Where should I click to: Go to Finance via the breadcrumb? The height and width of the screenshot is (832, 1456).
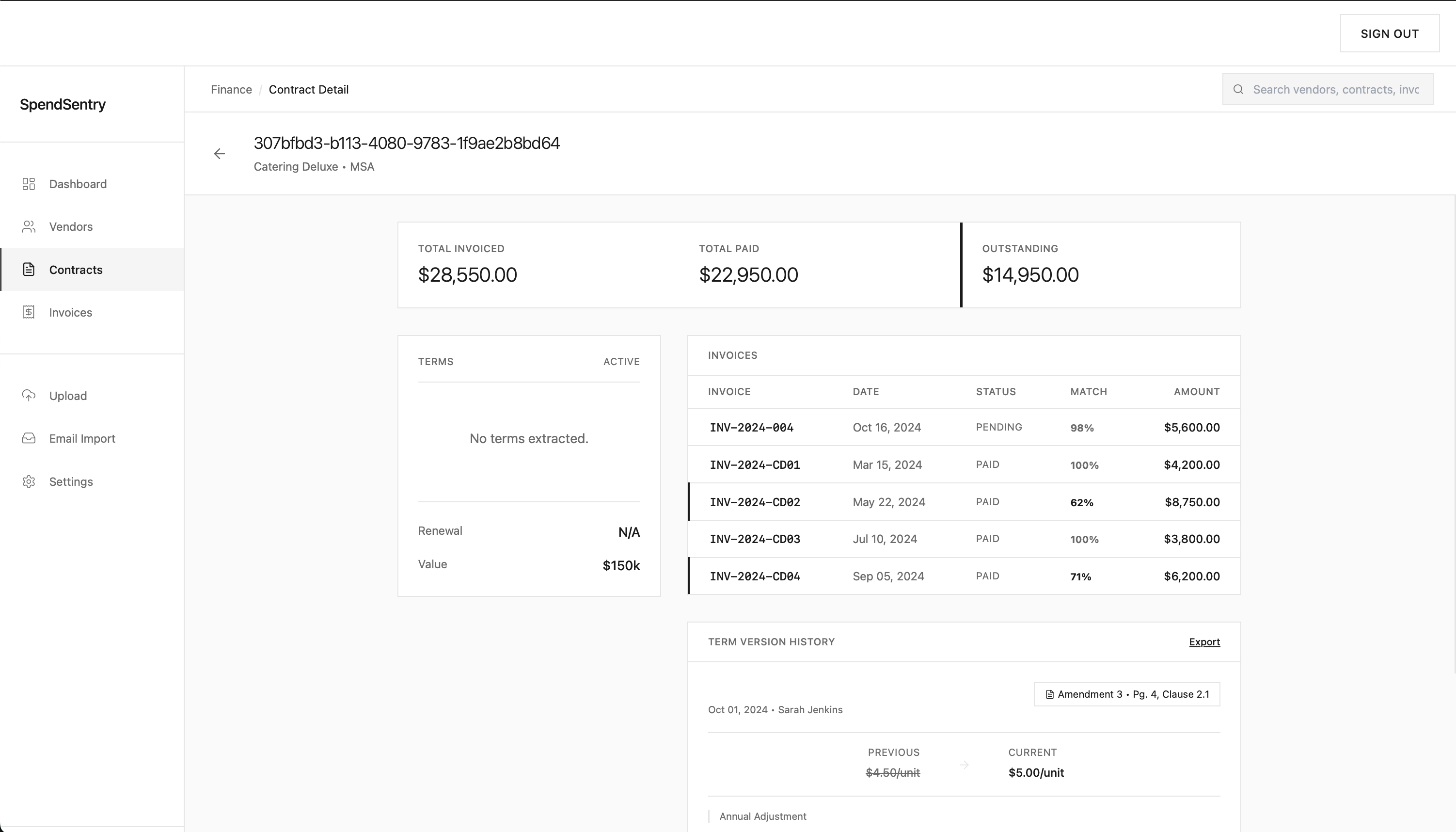[231, 89]
